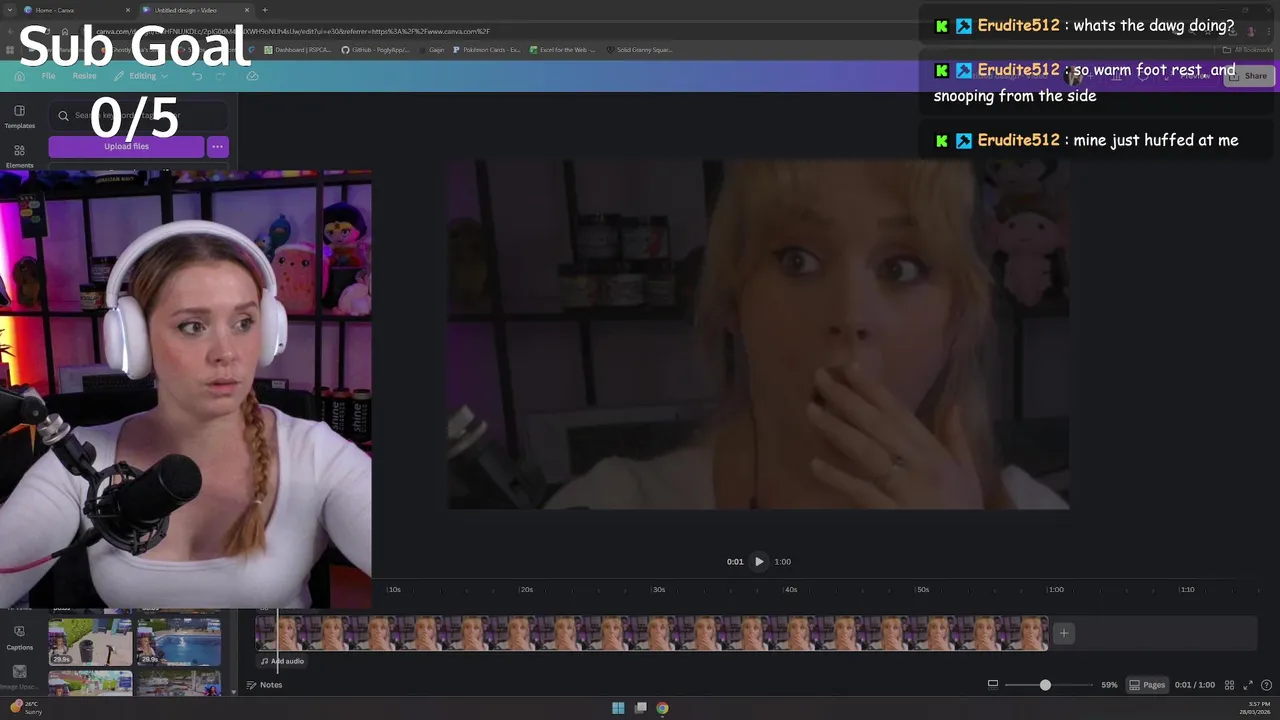
Task: Click the Excel for the Web bookmark
Action: [562, 49]
